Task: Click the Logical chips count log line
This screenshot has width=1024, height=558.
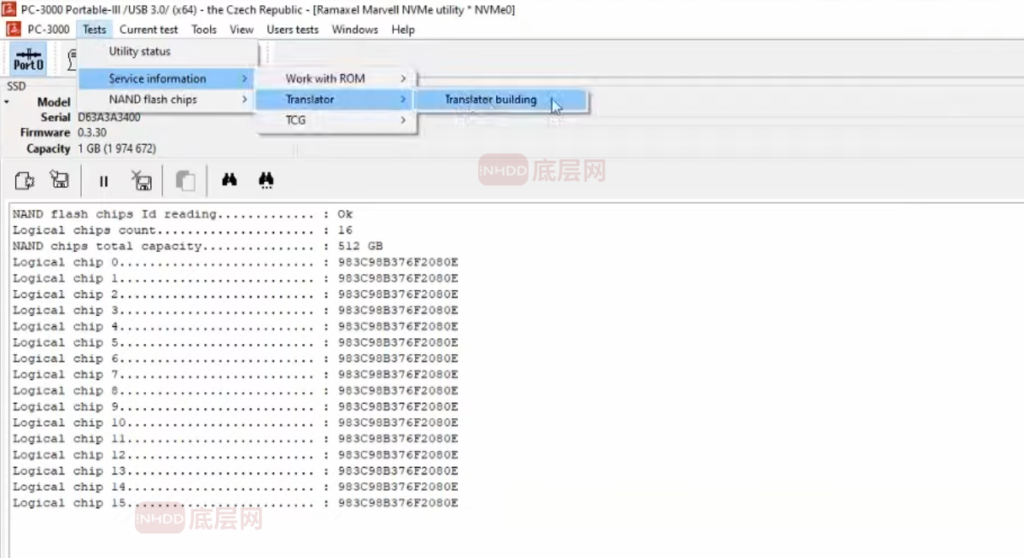Action: pos(182,231)
